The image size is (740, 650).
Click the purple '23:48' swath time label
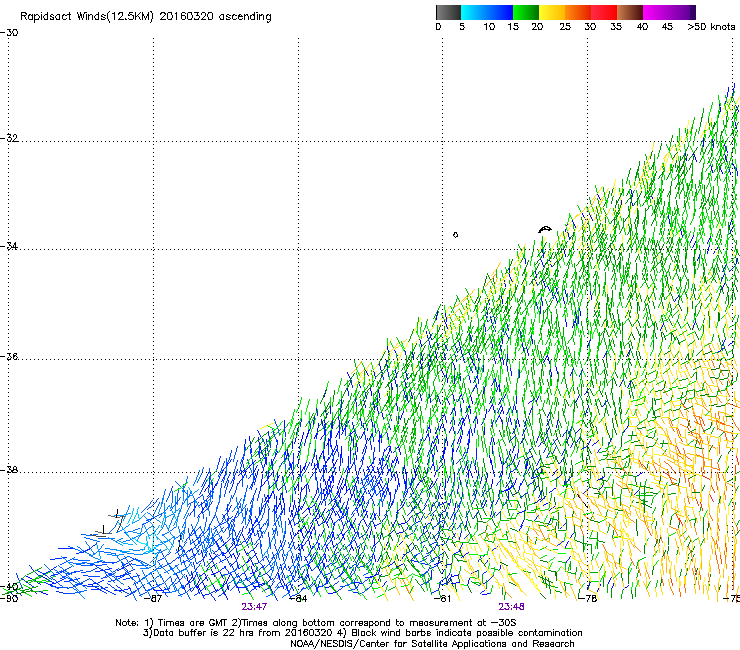tap(512, 607)
